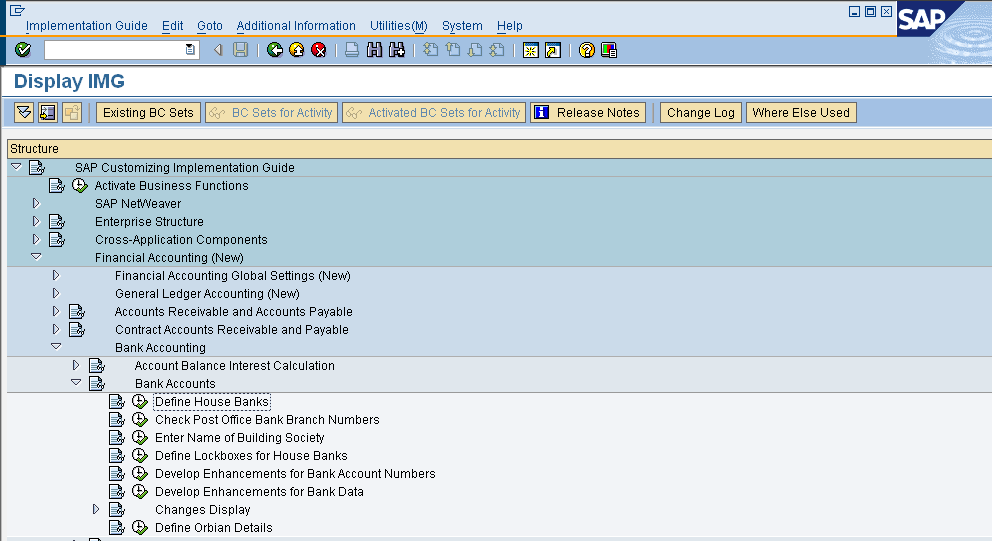The height and width of the screenshot is (541, 992).
Task: Open the Utilities(M) menu
Action: (x=399, y=26)
